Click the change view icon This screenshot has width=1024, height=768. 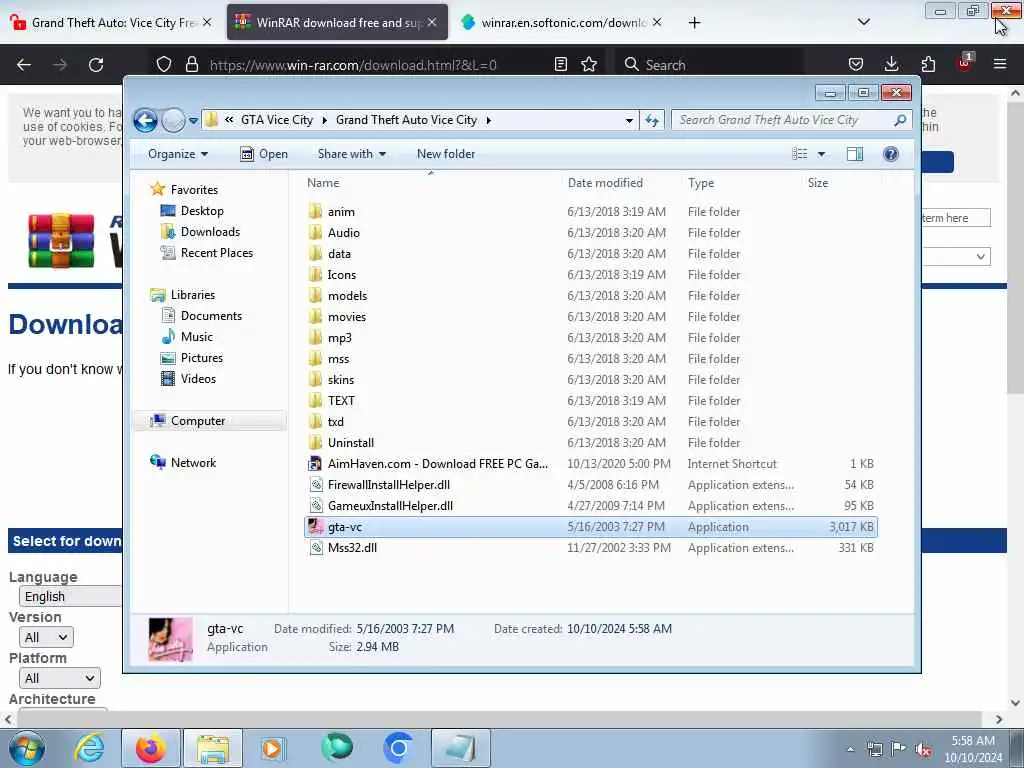pyautogui.click(x=799, y=154)
